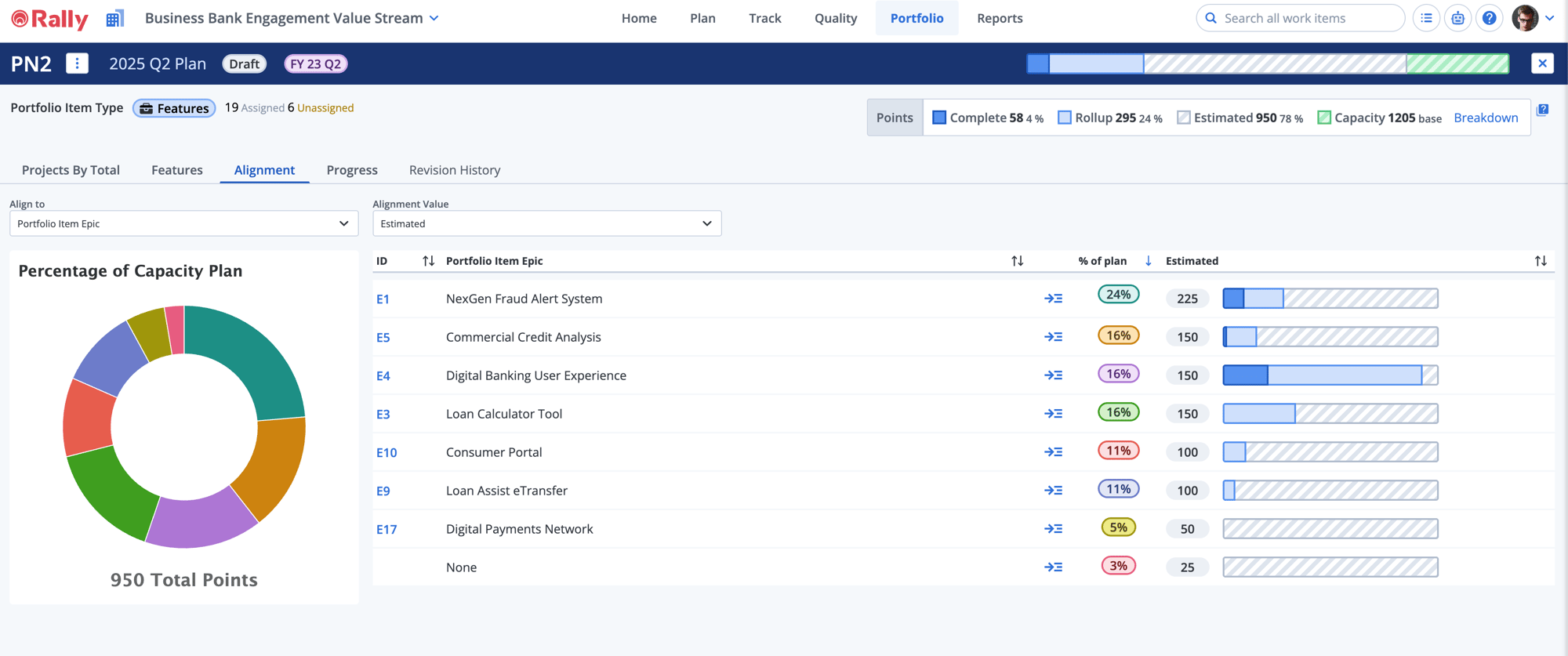Screen dimensions: 1568x656
Task: Click the list view icon in header
Action: tap(1426, 18)
